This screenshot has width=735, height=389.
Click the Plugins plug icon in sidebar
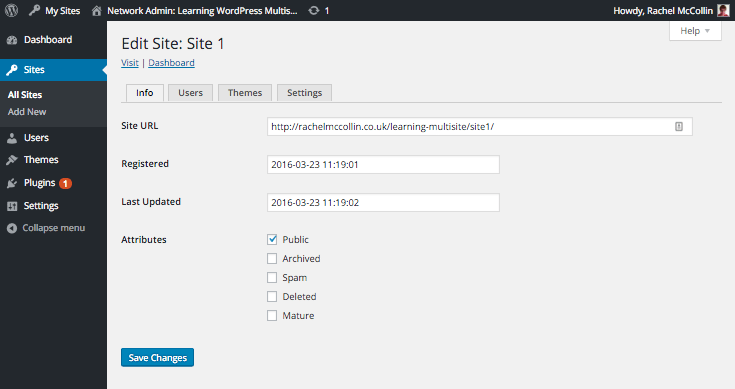[x=12, y=183]
